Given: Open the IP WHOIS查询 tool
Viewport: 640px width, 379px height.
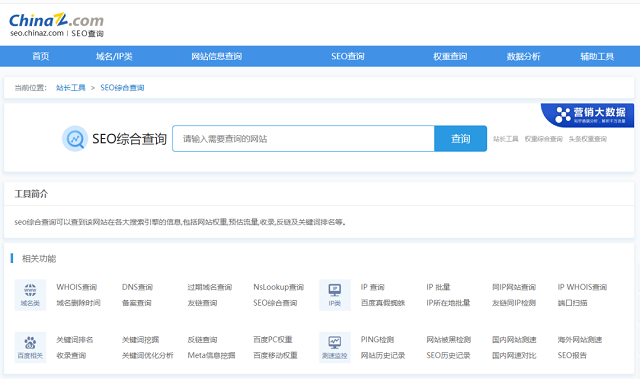Looking at the screenshot, I should (582, 287).
